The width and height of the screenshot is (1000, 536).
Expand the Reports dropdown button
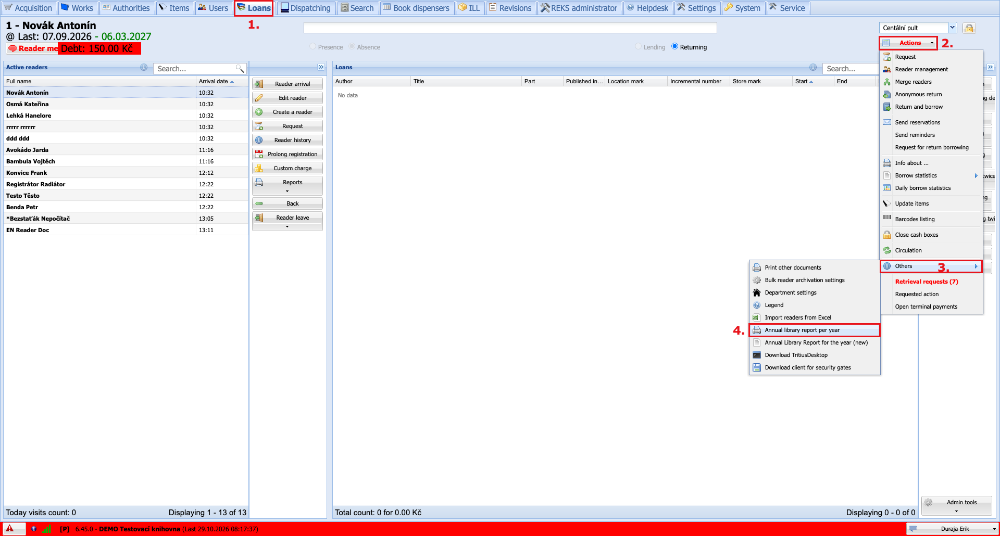click(288, 186)
